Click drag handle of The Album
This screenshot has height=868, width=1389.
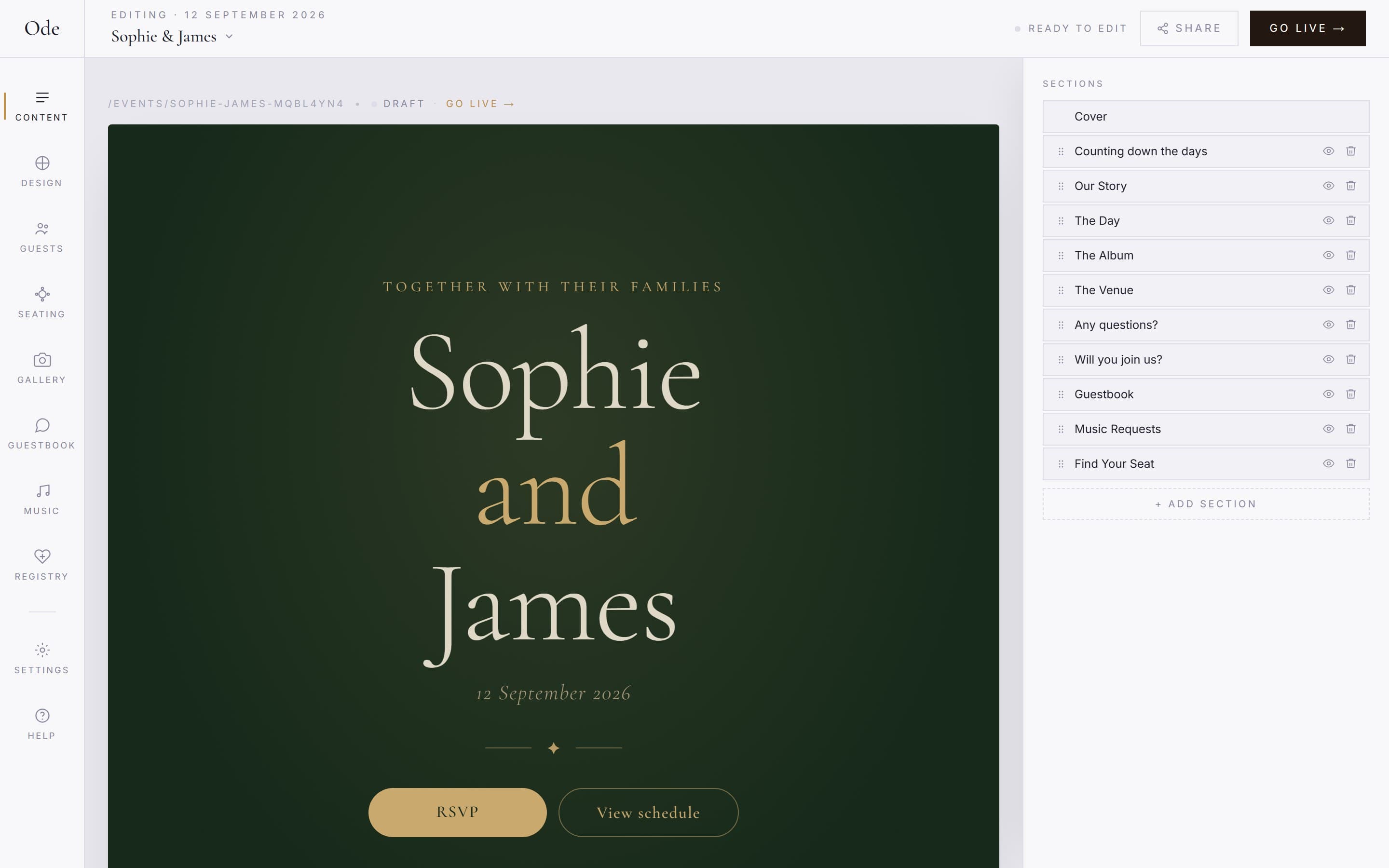pyautogui.click(x=1061, y=256)
